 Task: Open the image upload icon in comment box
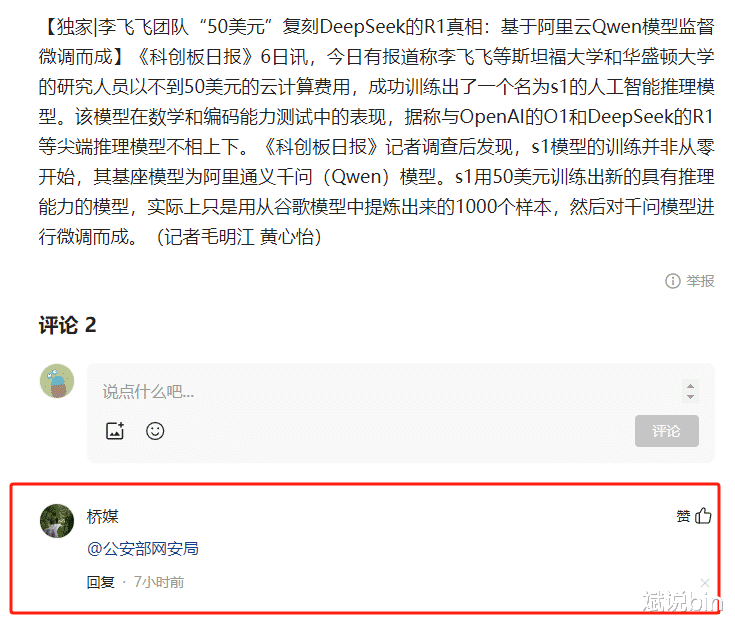(x=115, y=431)
